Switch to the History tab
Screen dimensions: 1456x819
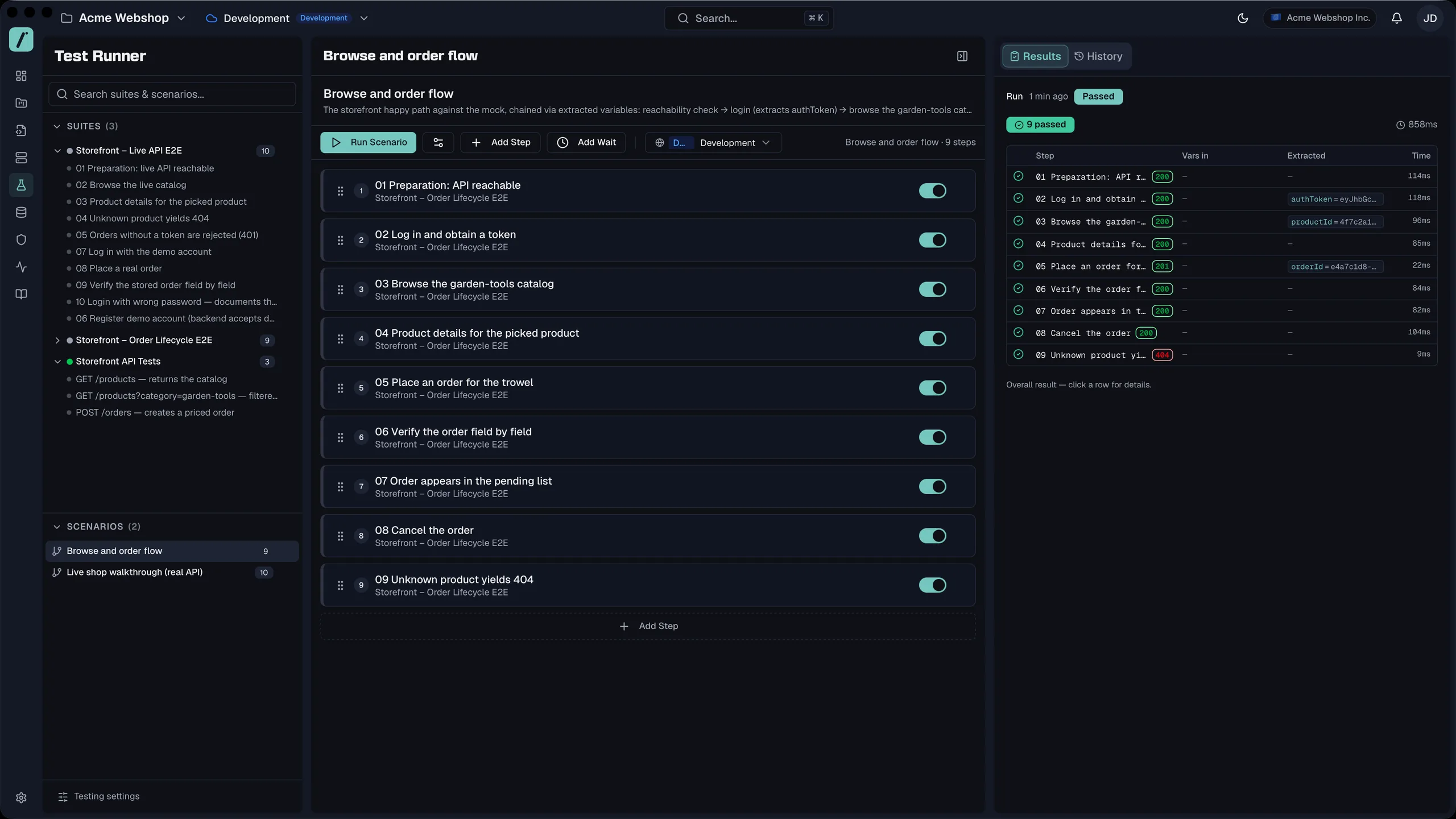(x=1098, y=56)
